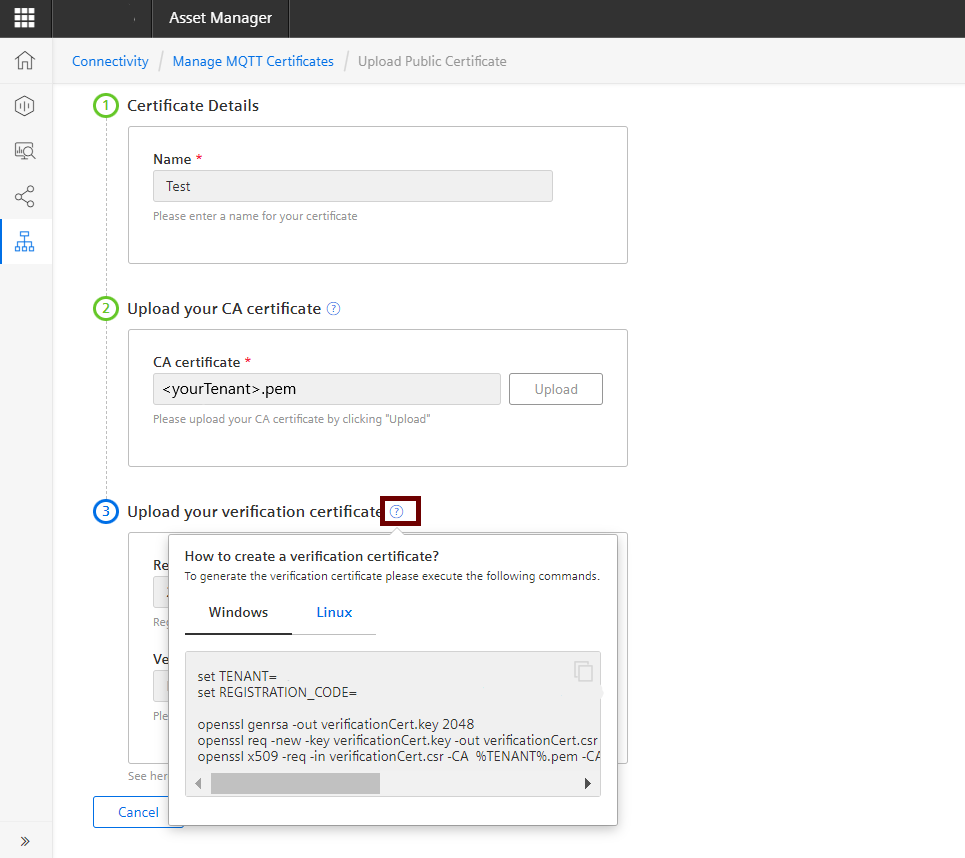Copy commands with the copy icon
Image resolution: width=965 pixels, height=858 pixels.
pos(583,671)
